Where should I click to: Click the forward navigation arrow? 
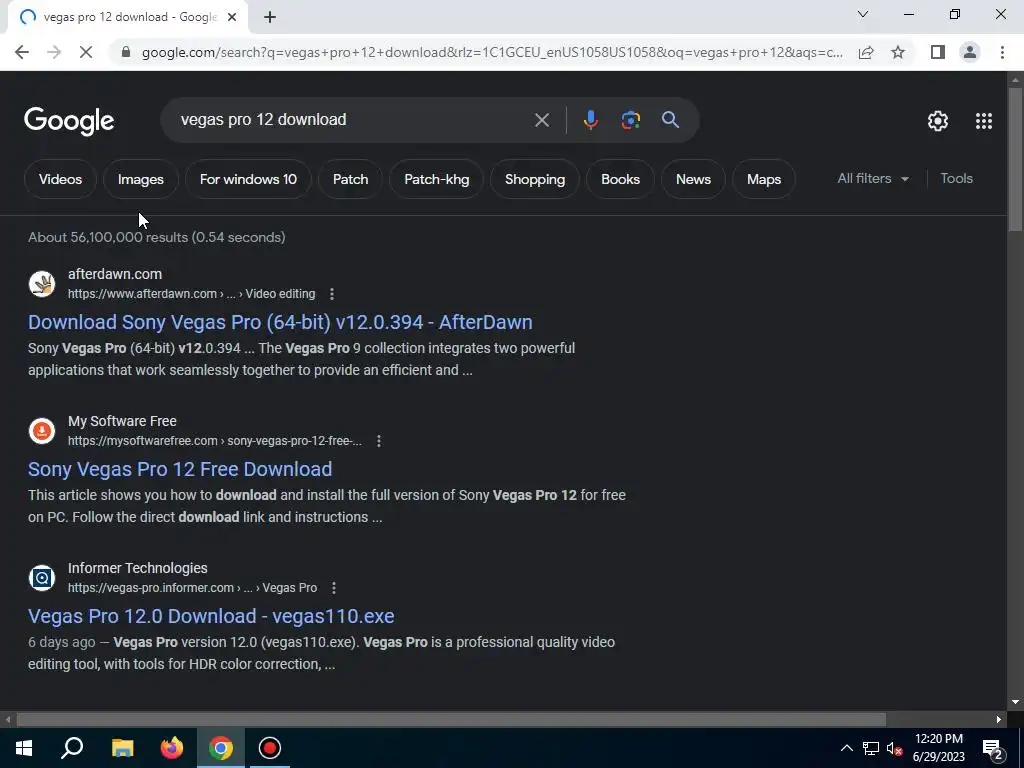(54, 52)
